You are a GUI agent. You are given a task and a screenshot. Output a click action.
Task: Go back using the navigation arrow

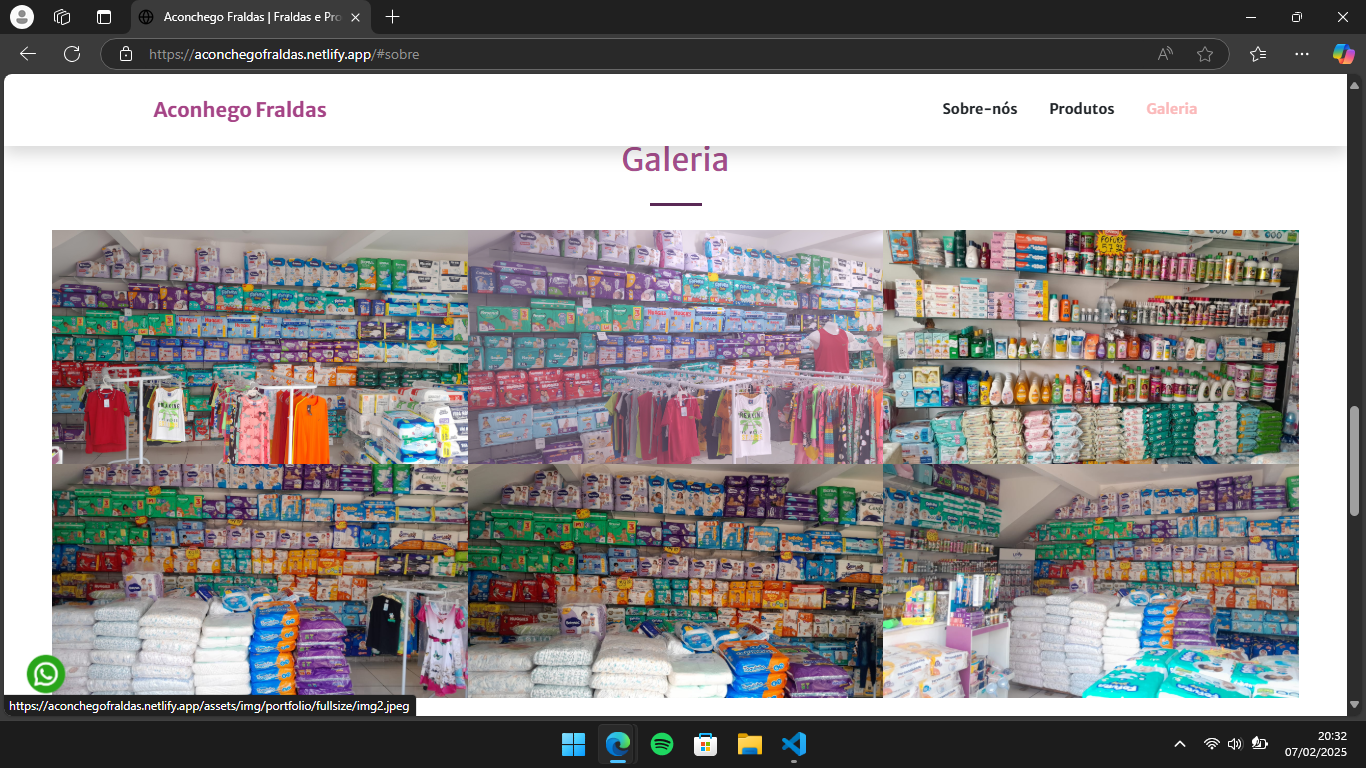(27, 54)
